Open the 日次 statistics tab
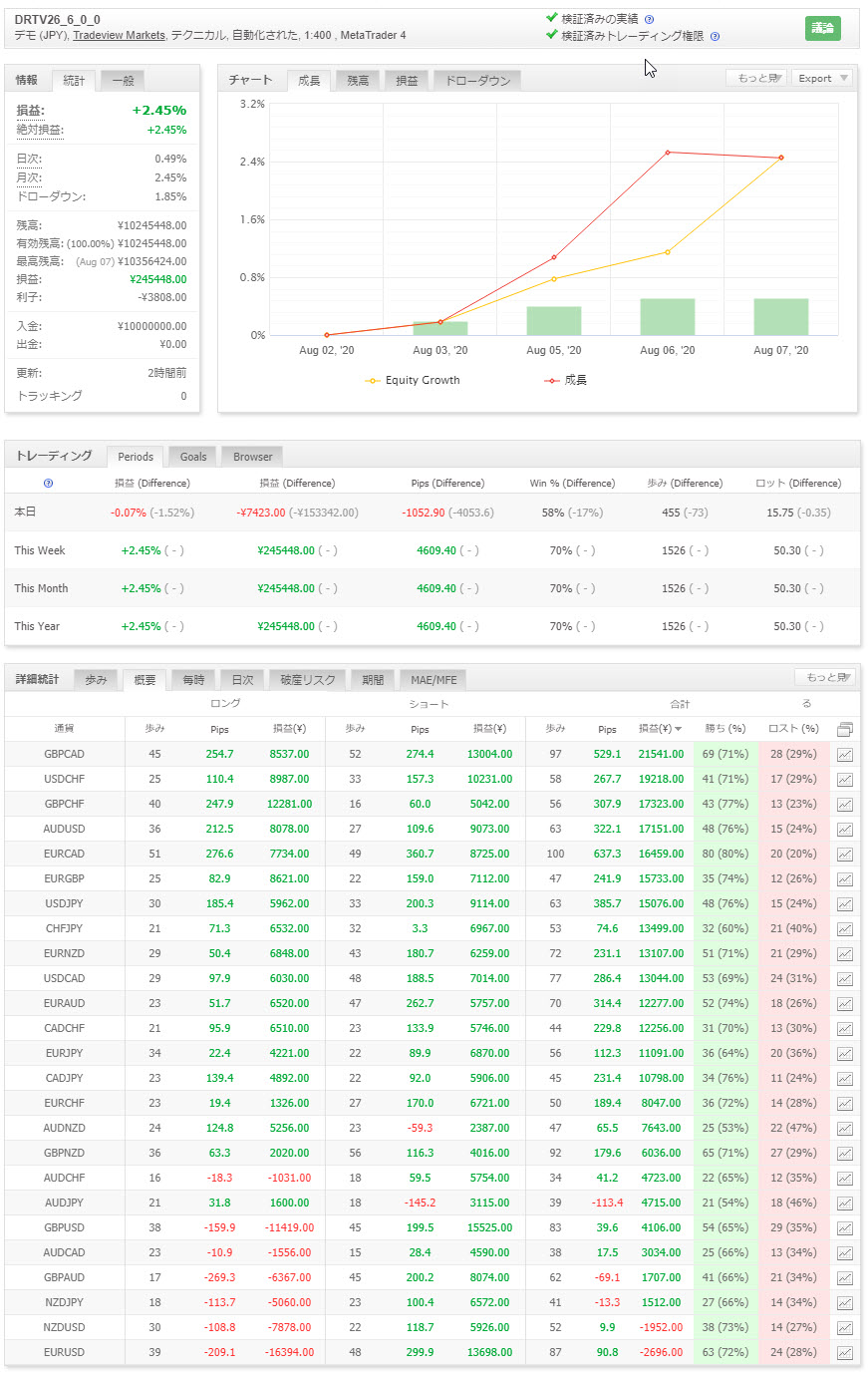Image resolution: width=868 pixels, height=1377 pixels. point(242,680)
